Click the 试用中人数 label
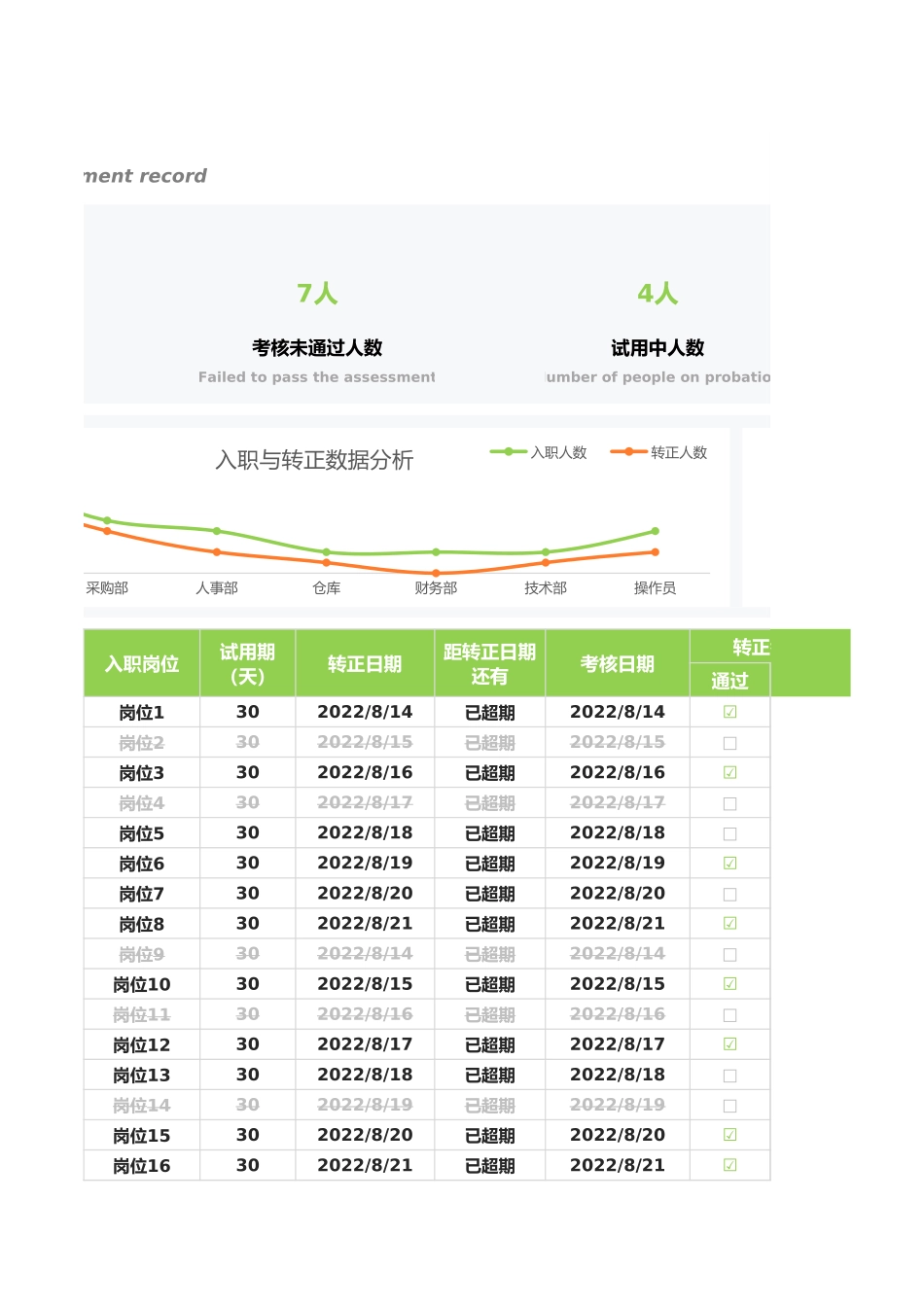The image size is (924, 1307). 657,348
